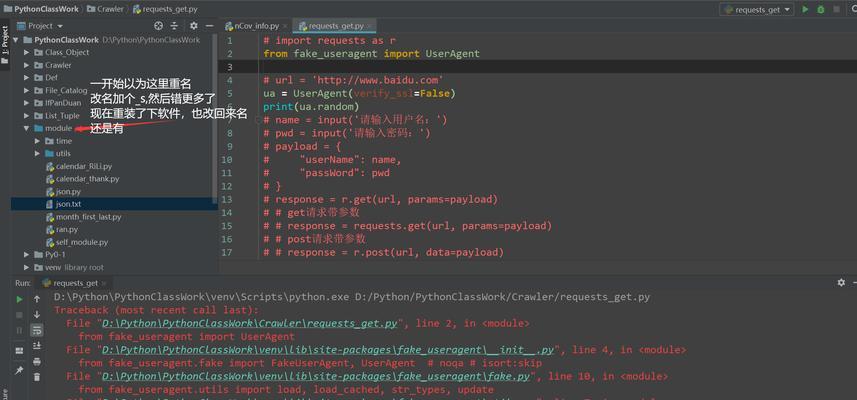Image resolution: width=857 pixels, height=400 pixels.
Task: Collapse all nodes in the Project panel
Action: pyautogui.click(x=174, y=26)
